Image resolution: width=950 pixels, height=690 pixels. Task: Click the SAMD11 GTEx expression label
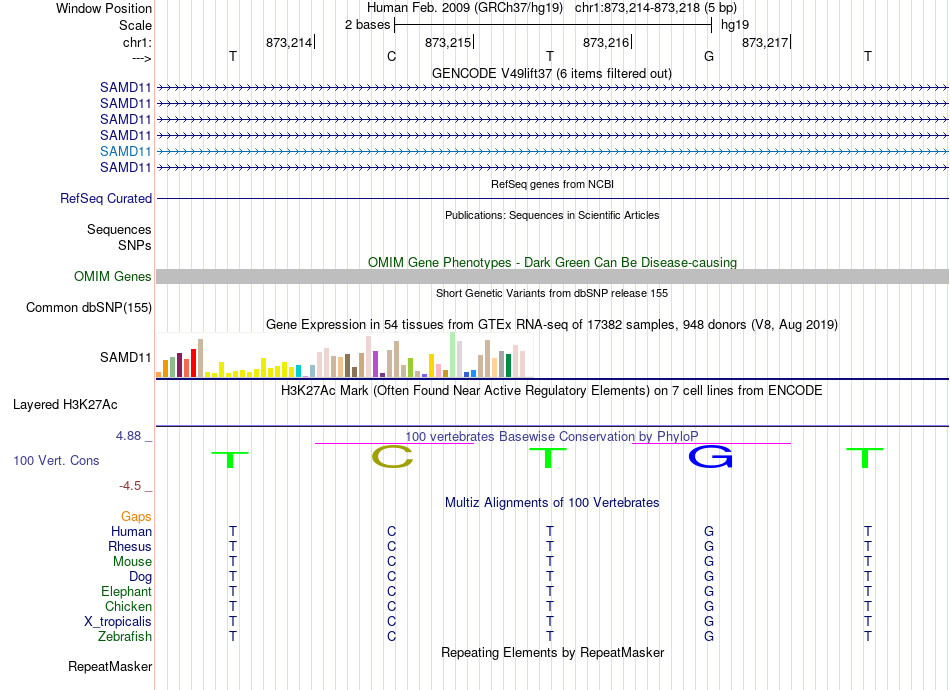(x=125, y=357)
